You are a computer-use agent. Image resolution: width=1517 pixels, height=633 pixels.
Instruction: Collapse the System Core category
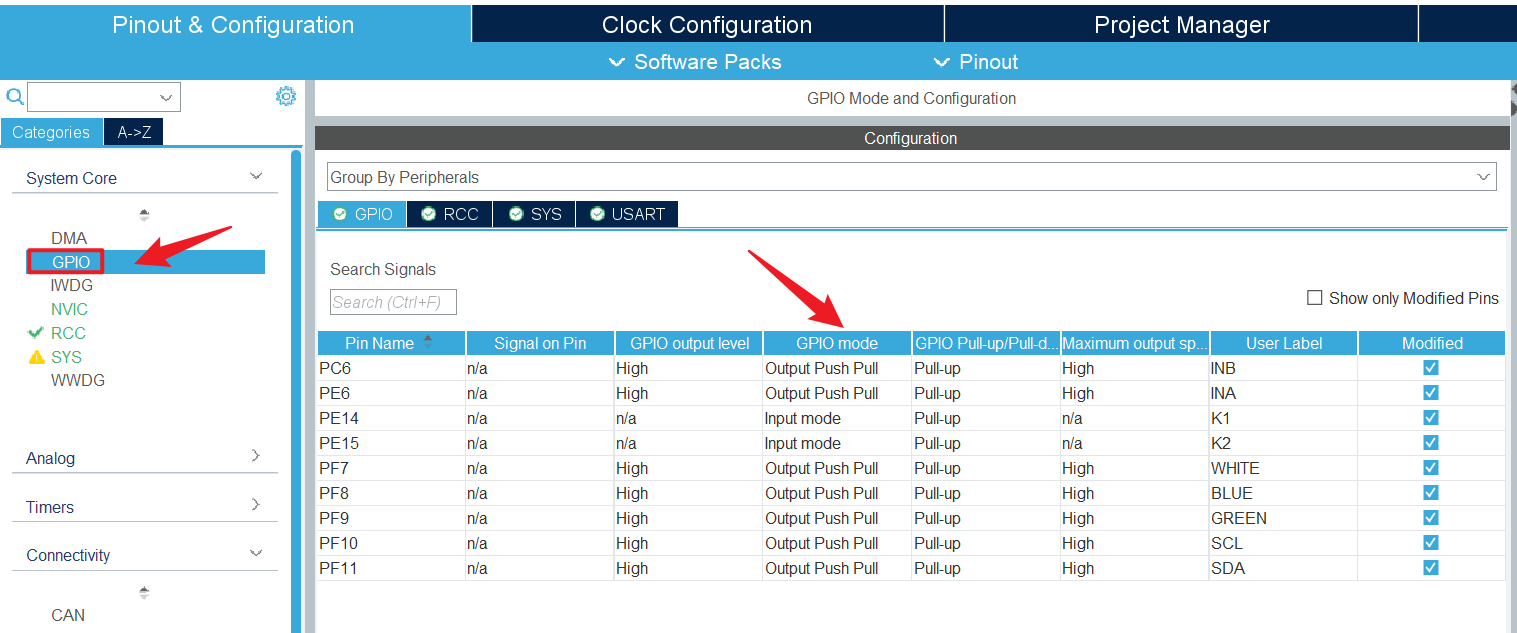256,177
